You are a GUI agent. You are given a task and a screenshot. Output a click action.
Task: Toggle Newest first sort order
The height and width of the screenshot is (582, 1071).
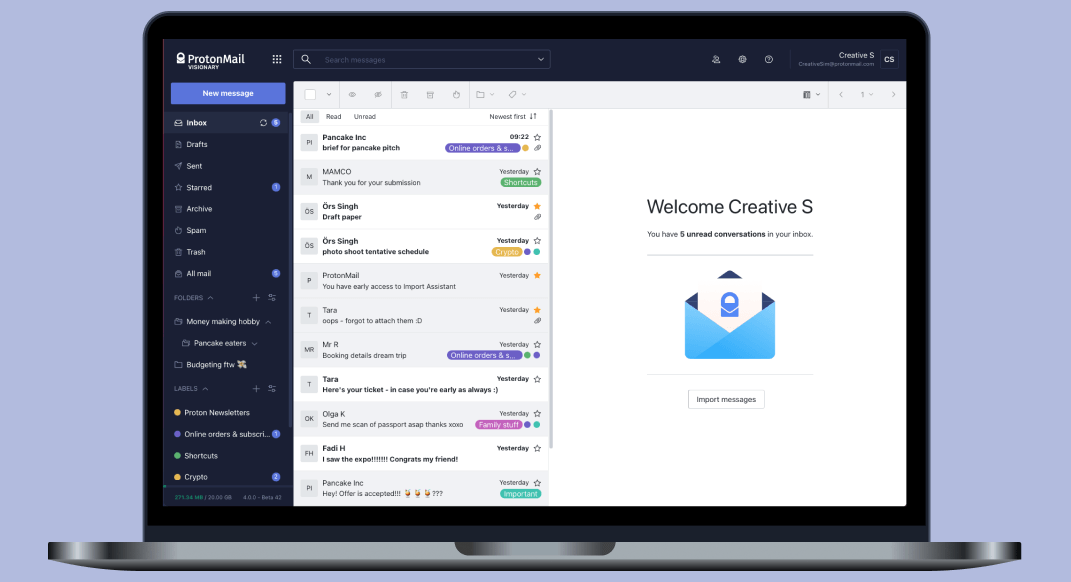[x=513, y=117]
